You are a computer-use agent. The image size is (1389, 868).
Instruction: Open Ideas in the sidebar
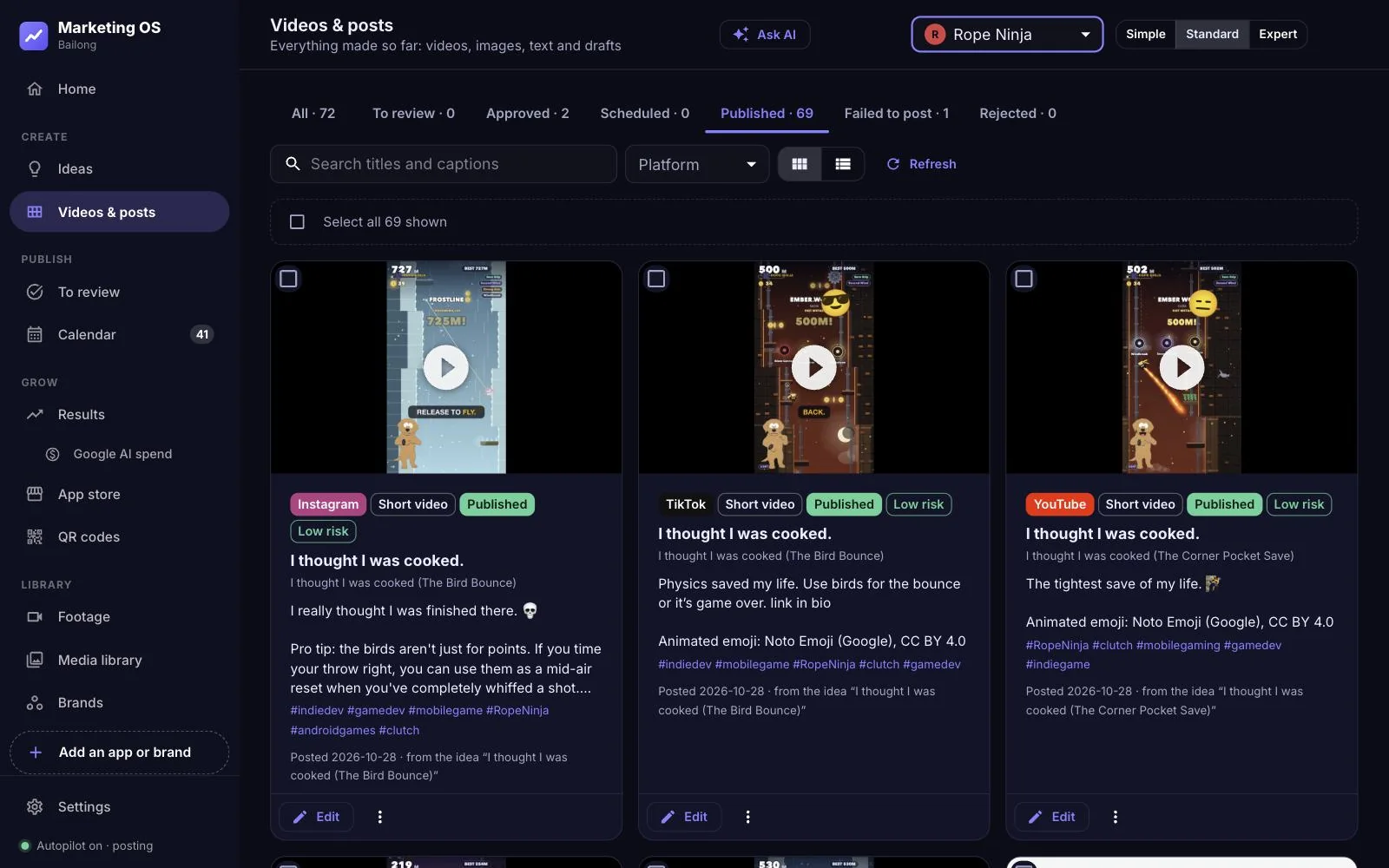click(x=119, y=168)
